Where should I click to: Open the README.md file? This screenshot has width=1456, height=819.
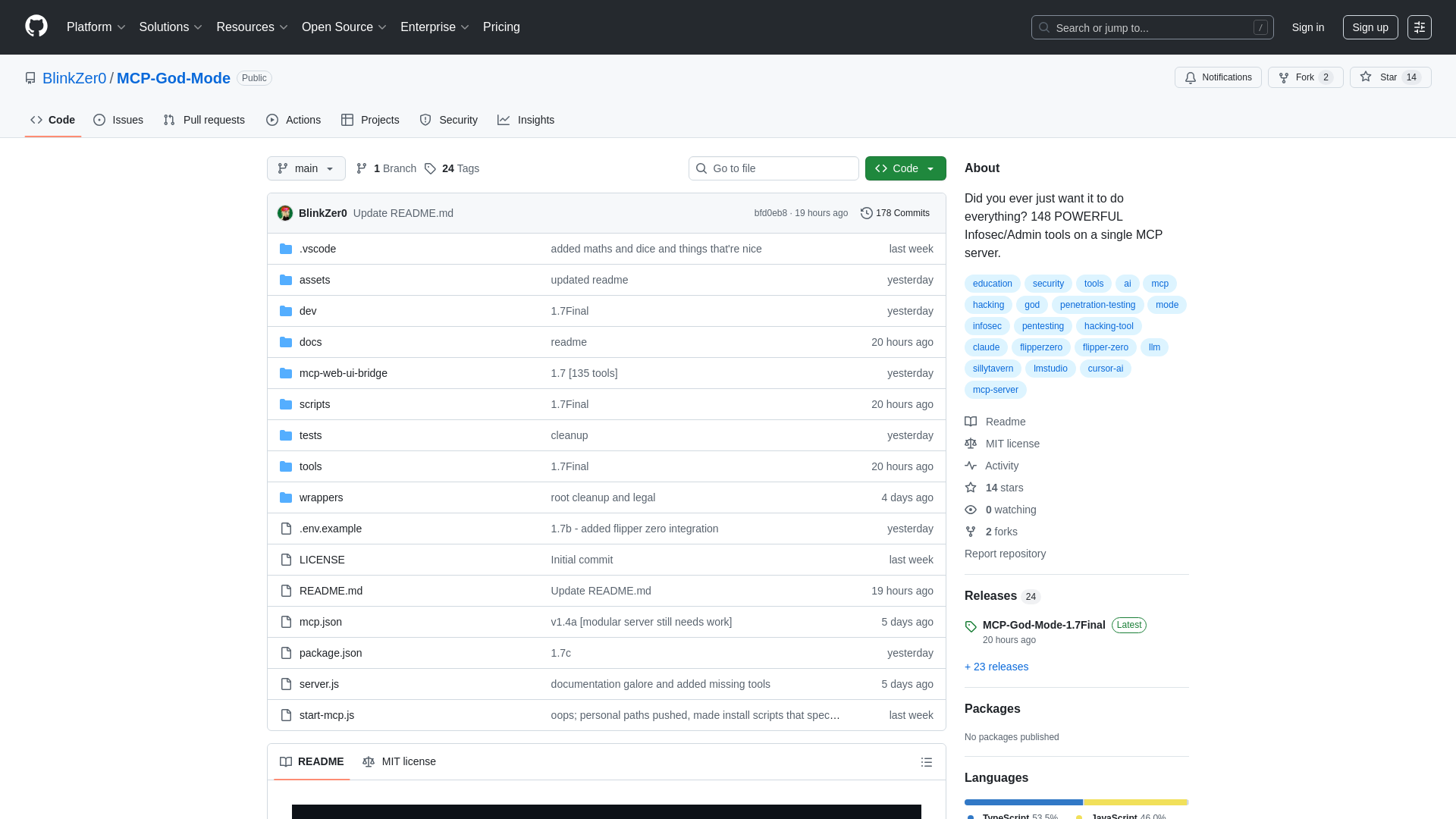(331, 591)
